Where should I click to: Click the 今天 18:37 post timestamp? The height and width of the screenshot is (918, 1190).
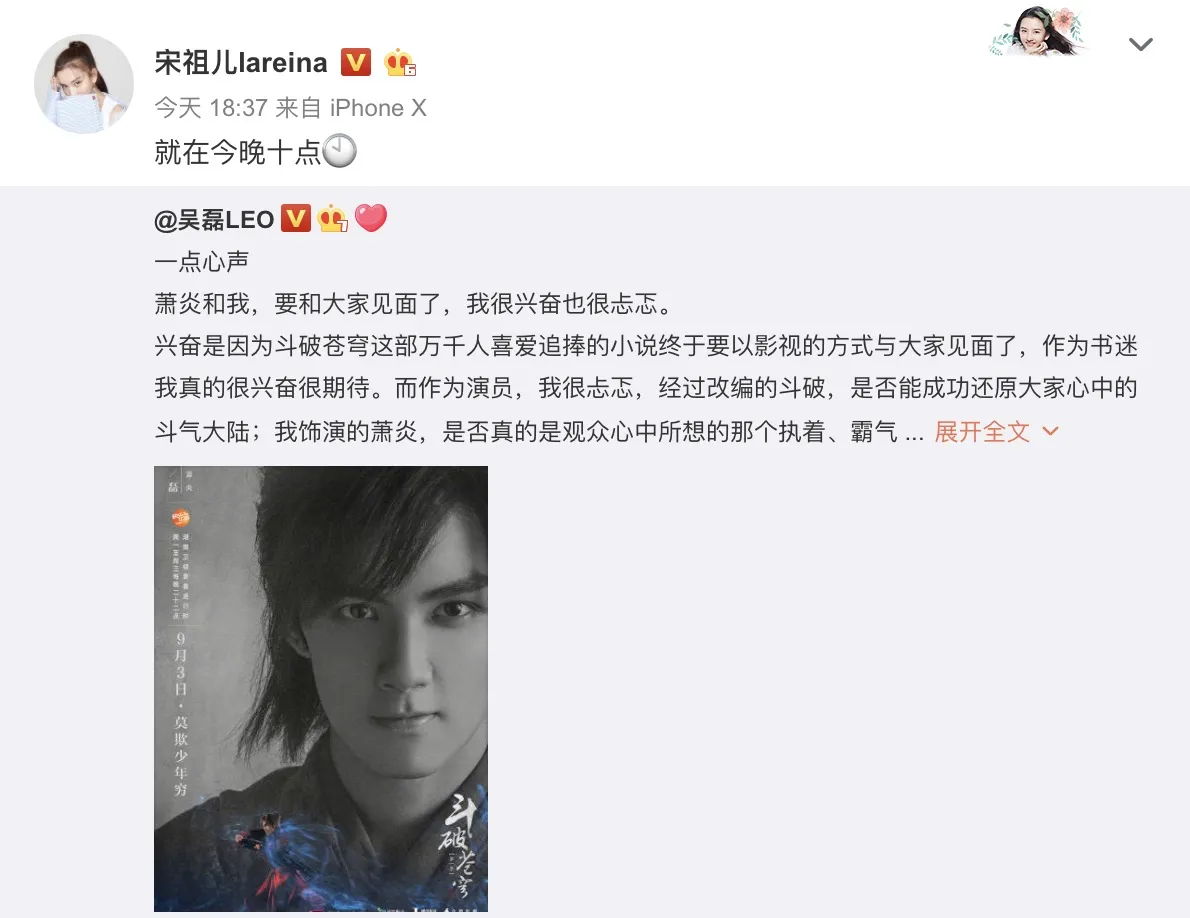click(x=211, y=108)
